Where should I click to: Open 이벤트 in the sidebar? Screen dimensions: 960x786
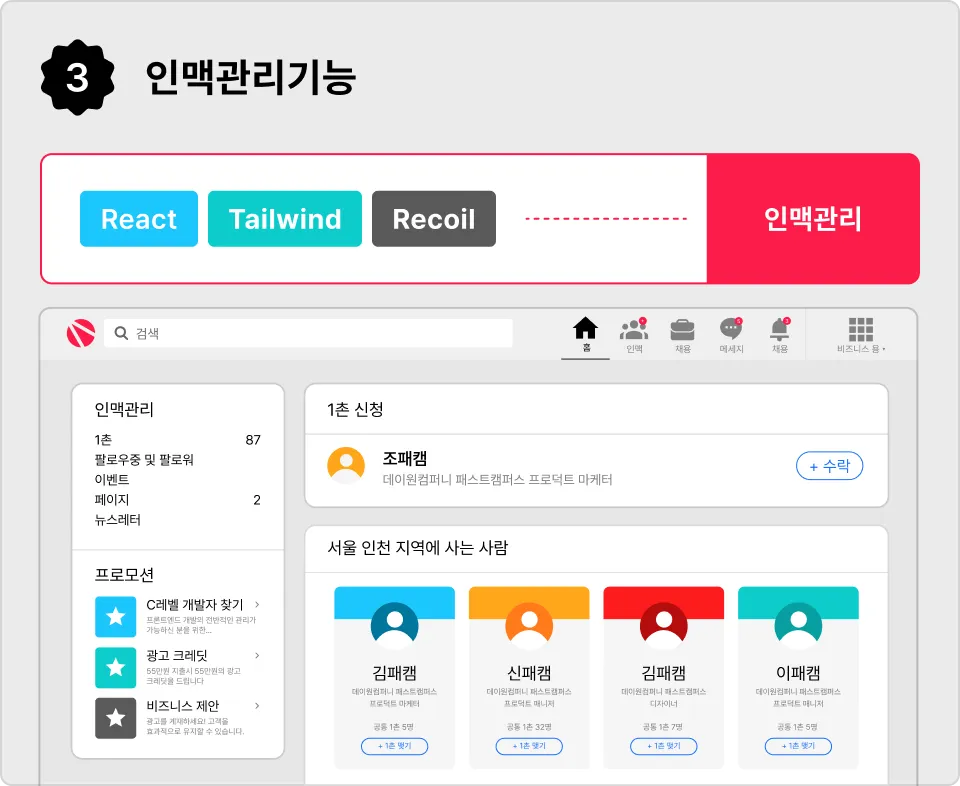click(111, 479)
